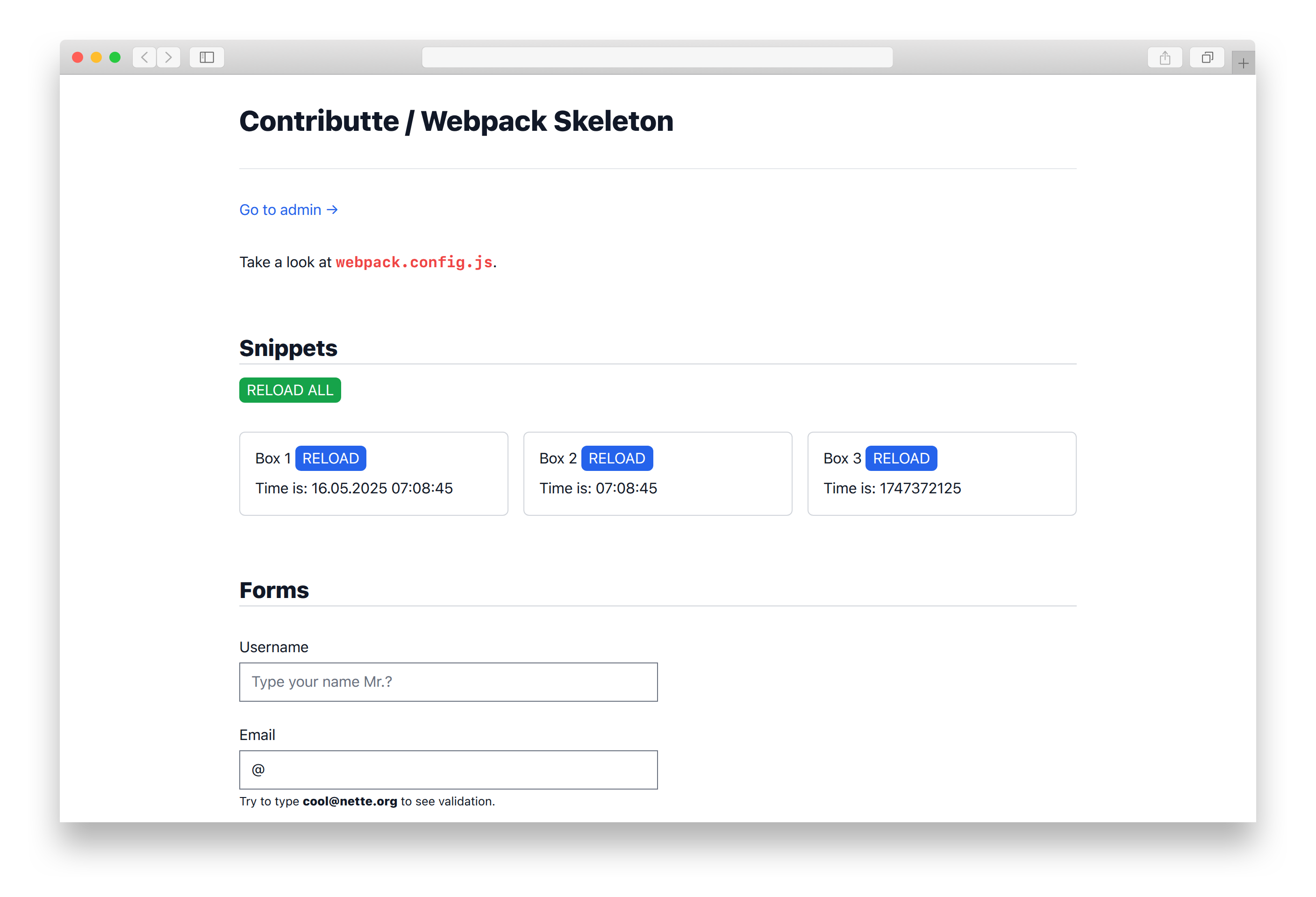
Task: Reload Box 2 snippet
Action: click(617, 458)
